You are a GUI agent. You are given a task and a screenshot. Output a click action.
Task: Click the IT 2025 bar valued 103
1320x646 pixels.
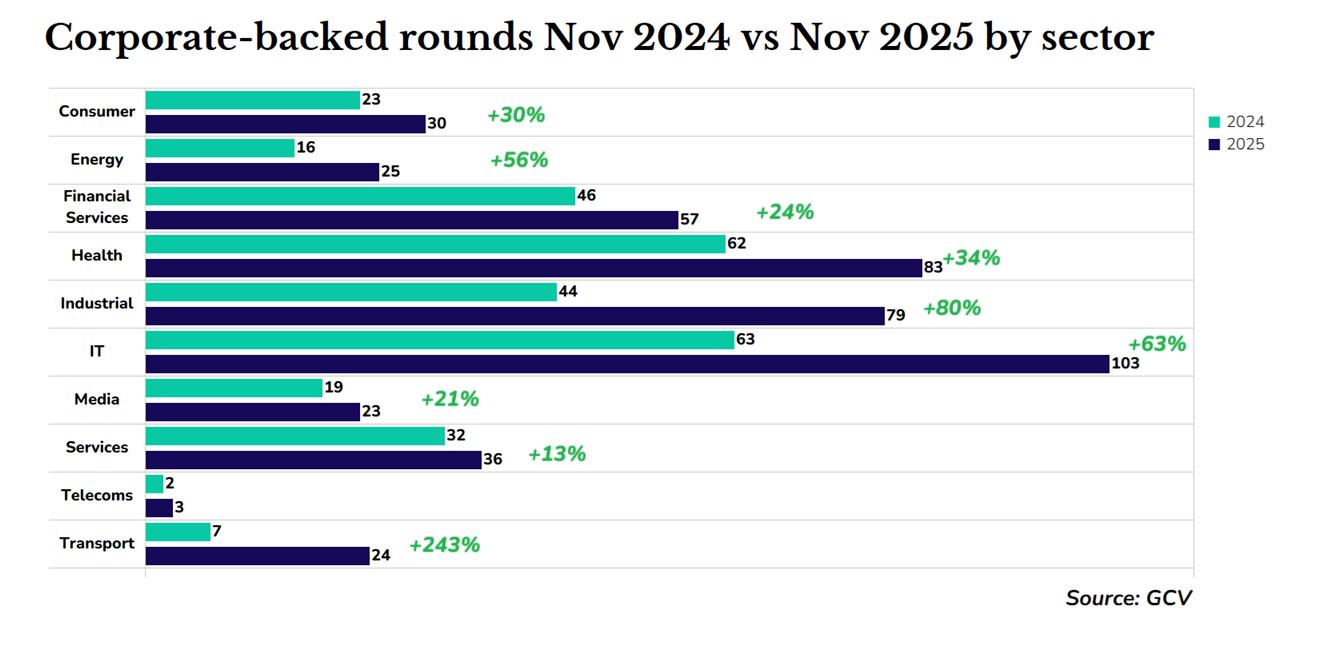click(627, 364)
